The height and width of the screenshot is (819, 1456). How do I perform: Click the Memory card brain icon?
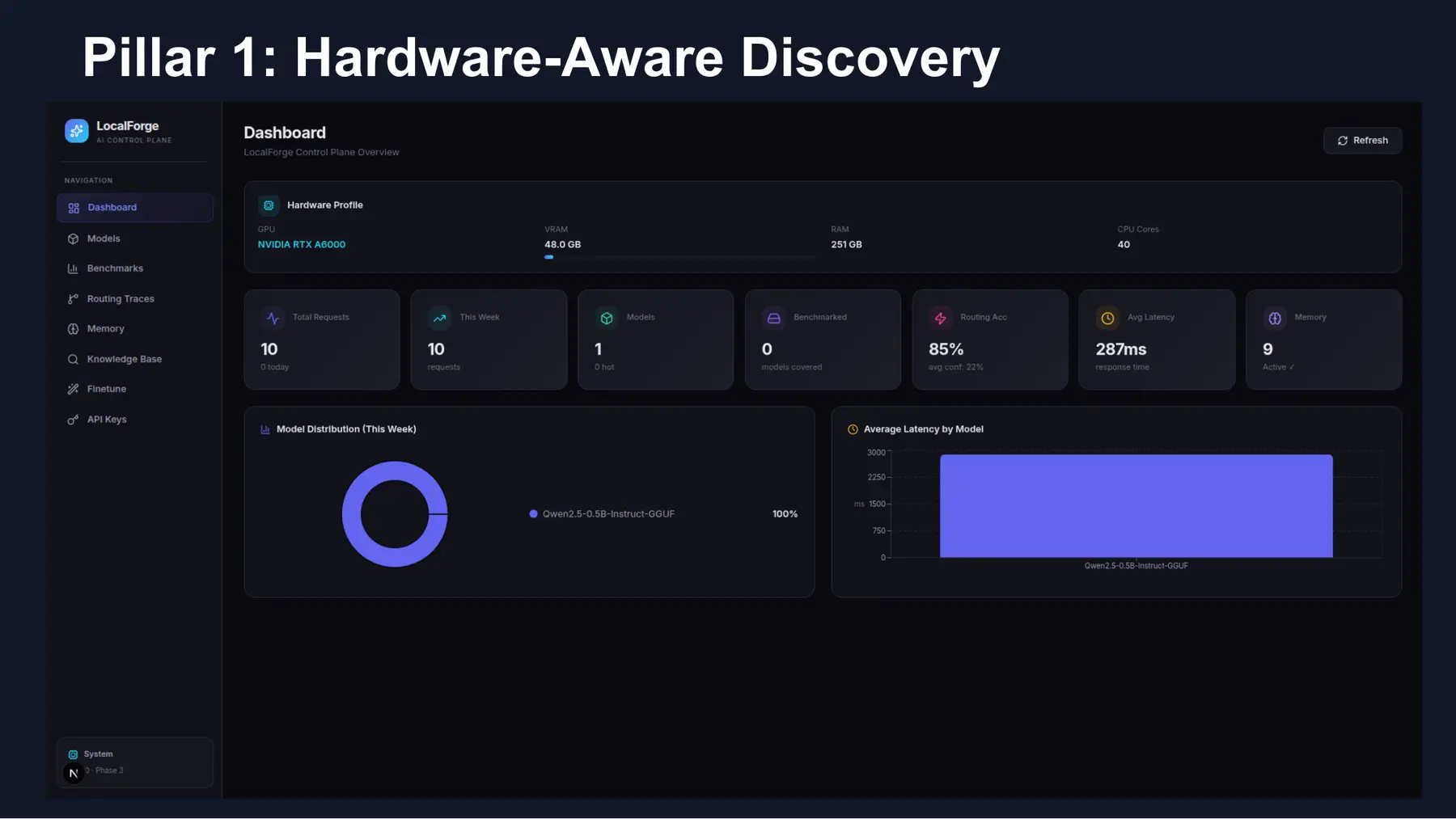click(x=1275, y=319)
